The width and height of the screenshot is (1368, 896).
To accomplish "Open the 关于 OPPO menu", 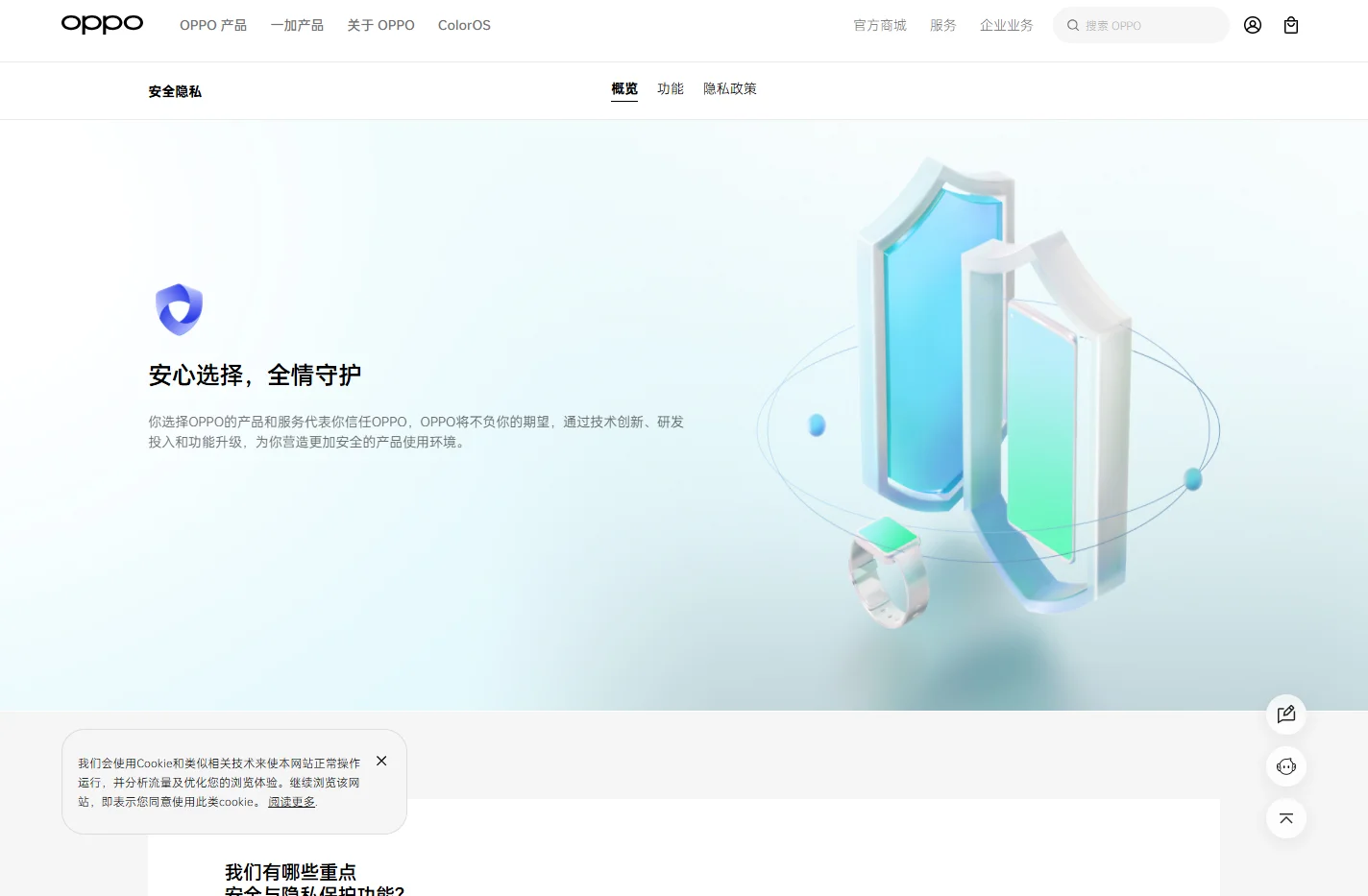I will (381, 25).
